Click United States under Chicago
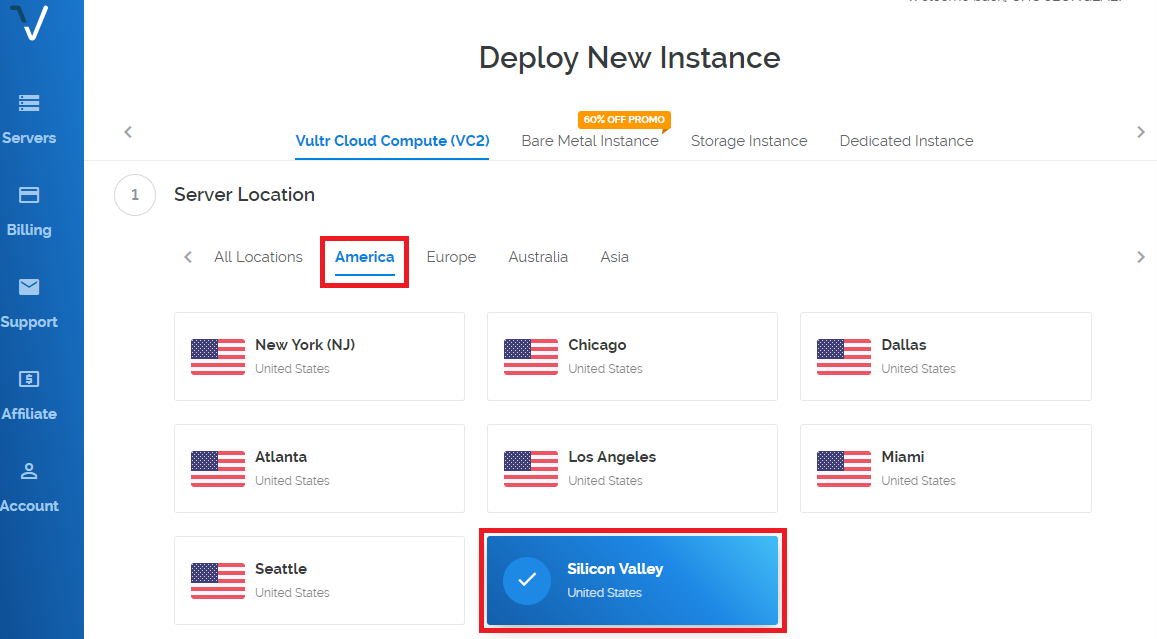The image size is (1157, 639). [605, 369]
